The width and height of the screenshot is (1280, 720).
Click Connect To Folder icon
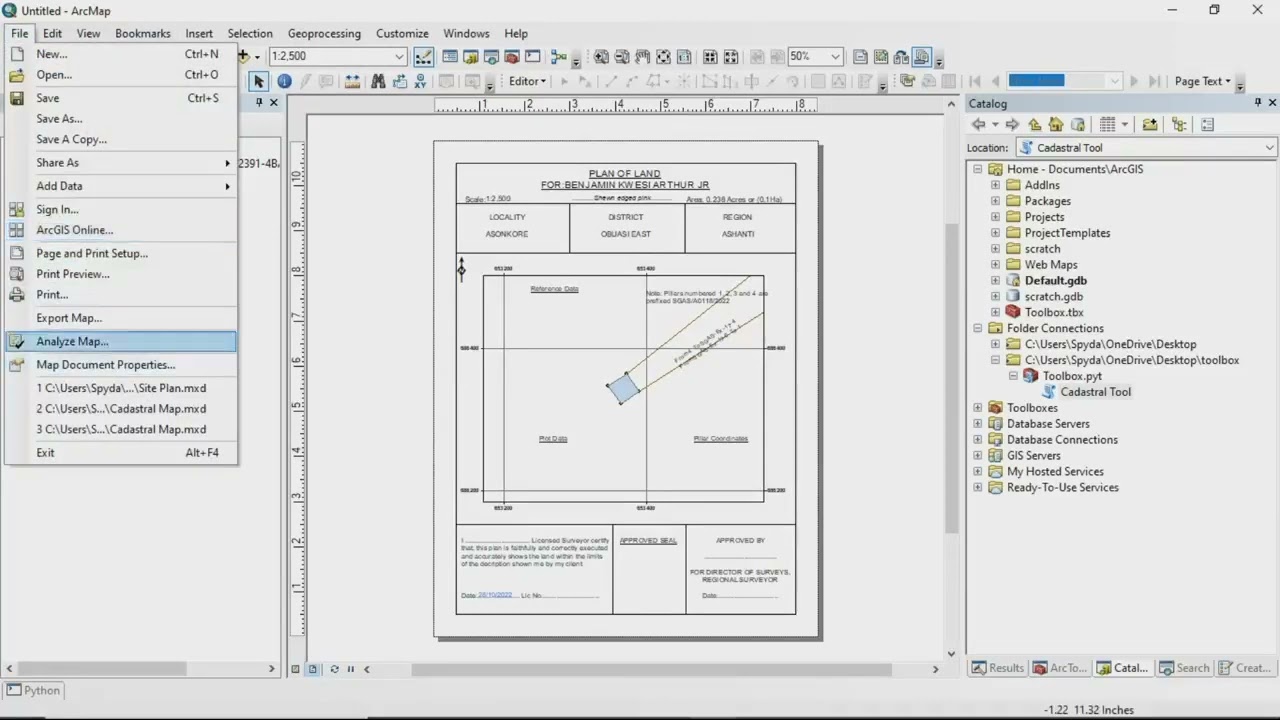click(1150, 124)
